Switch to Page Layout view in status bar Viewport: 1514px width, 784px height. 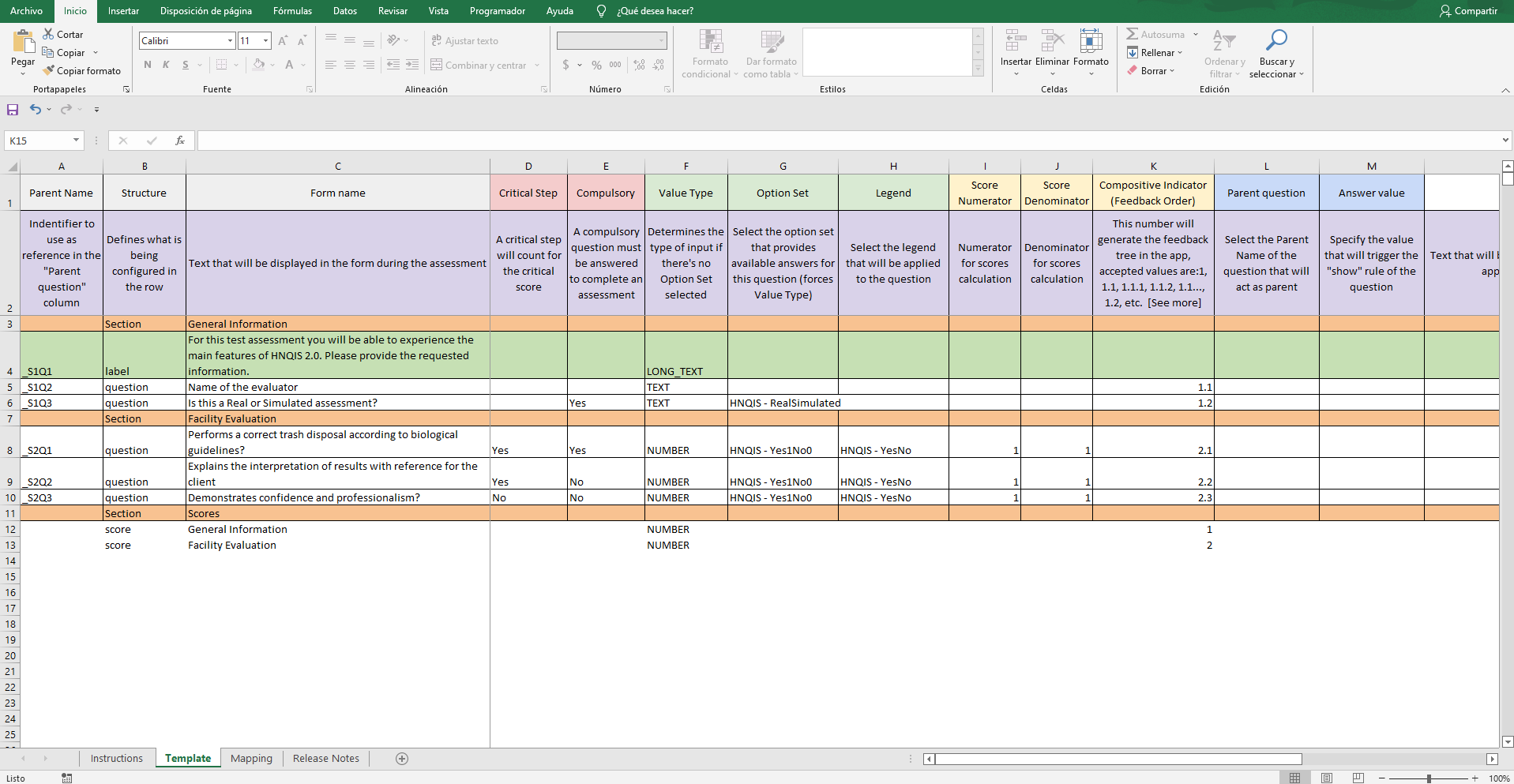(x=1327, y=778)
